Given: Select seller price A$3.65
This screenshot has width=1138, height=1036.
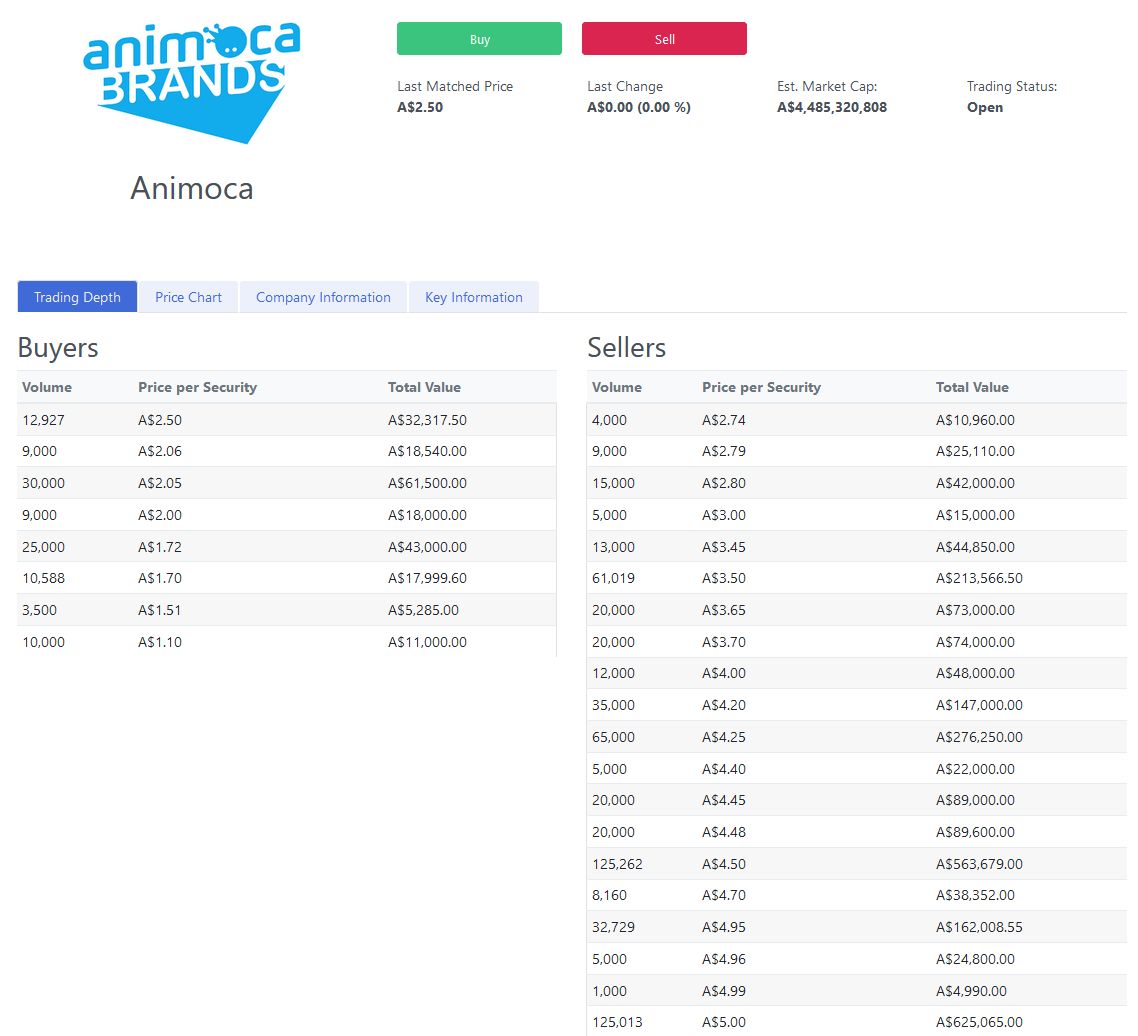Looking at the screenshot, I should click(x=724, y=610).
